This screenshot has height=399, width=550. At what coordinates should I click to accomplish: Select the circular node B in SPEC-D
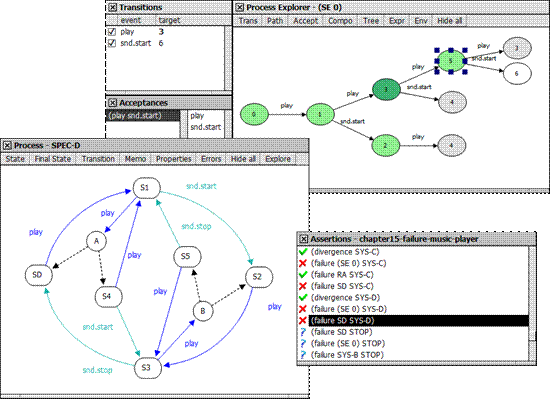[203, 311]
